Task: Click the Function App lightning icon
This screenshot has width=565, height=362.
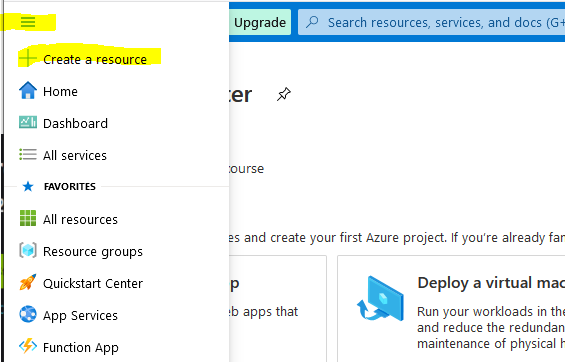Action: click(28, 347)
